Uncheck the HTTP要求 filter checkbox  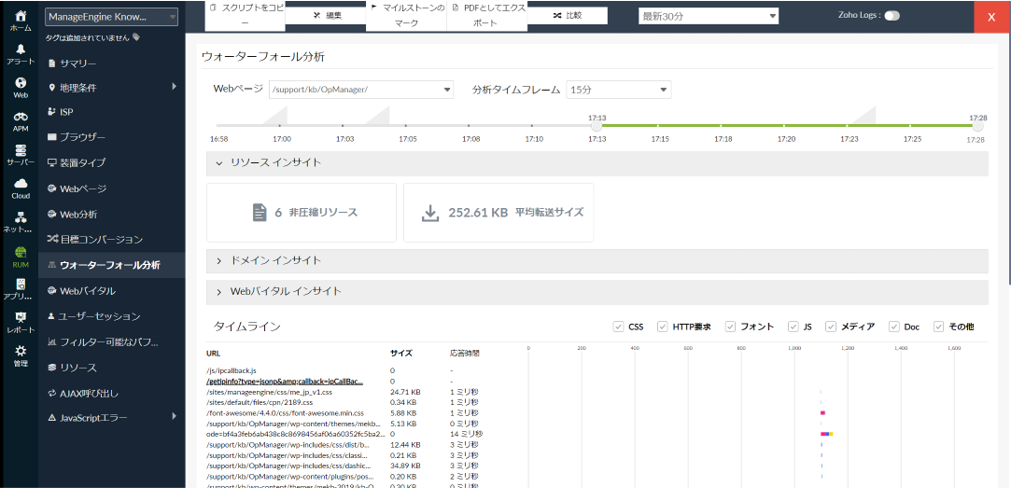(x=662, y=327)
